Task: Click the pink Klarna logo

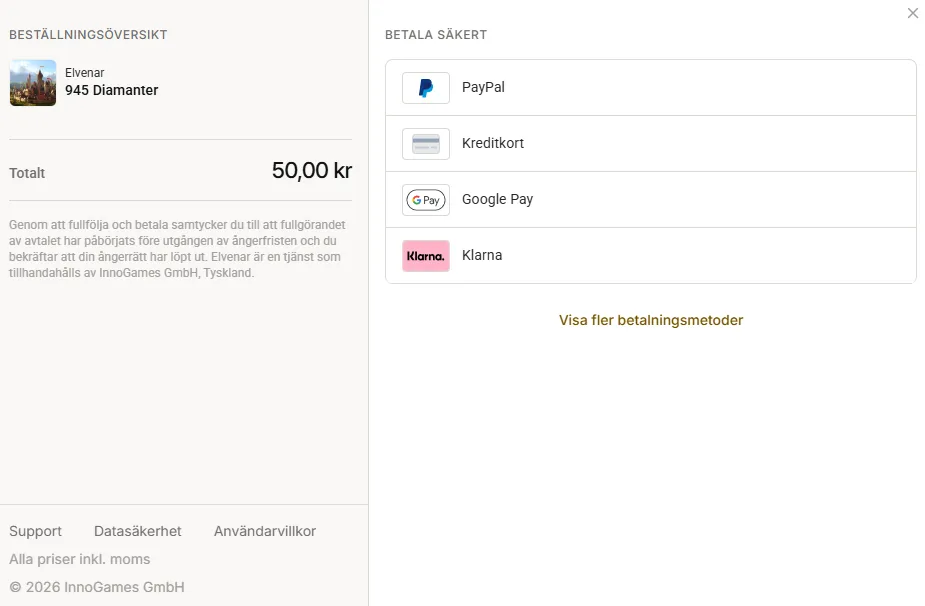Action: pos(426,256)
